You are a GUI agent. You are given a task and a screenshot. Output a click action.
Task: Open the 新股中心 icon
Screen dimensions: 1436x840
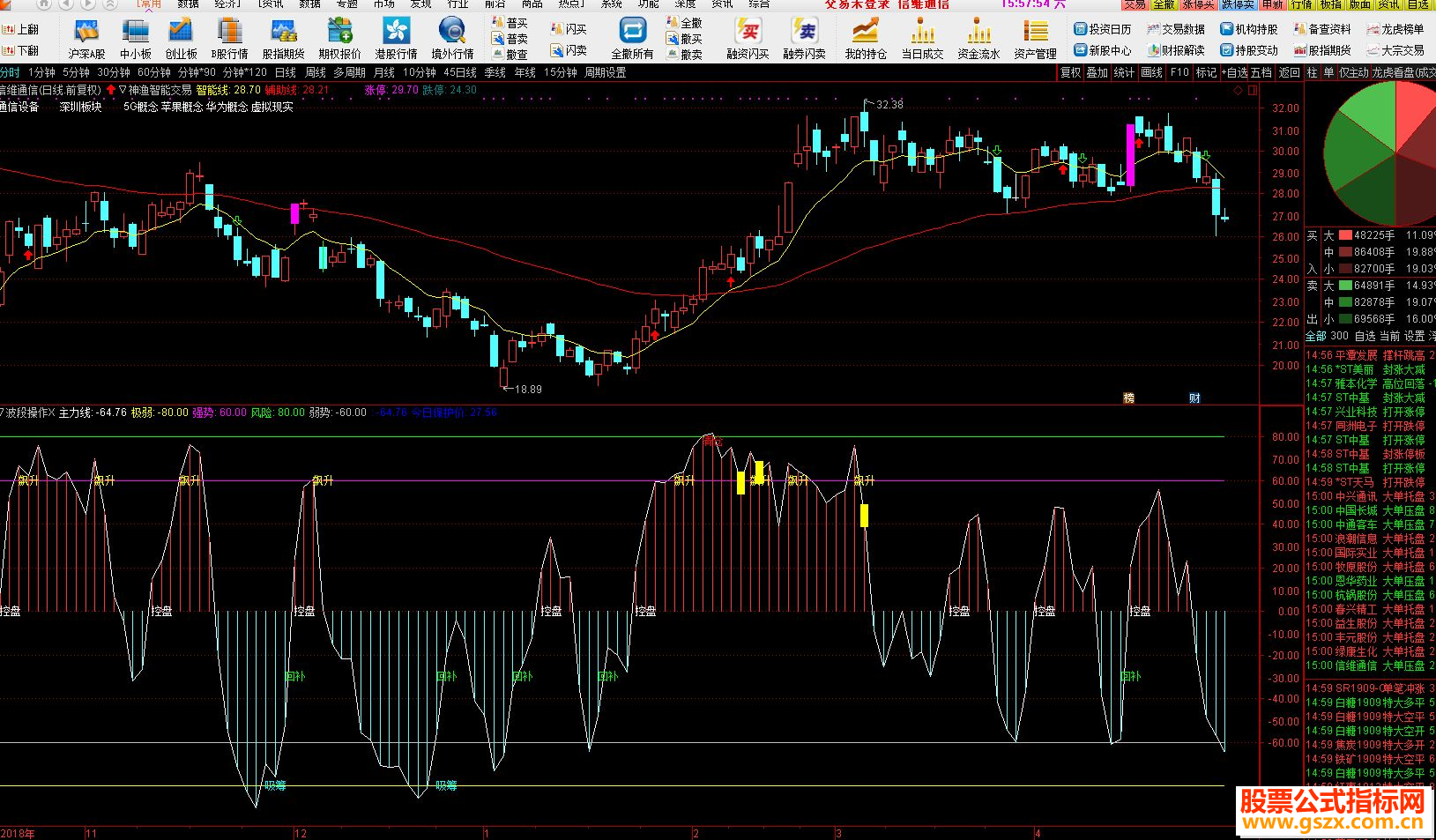1103,50
